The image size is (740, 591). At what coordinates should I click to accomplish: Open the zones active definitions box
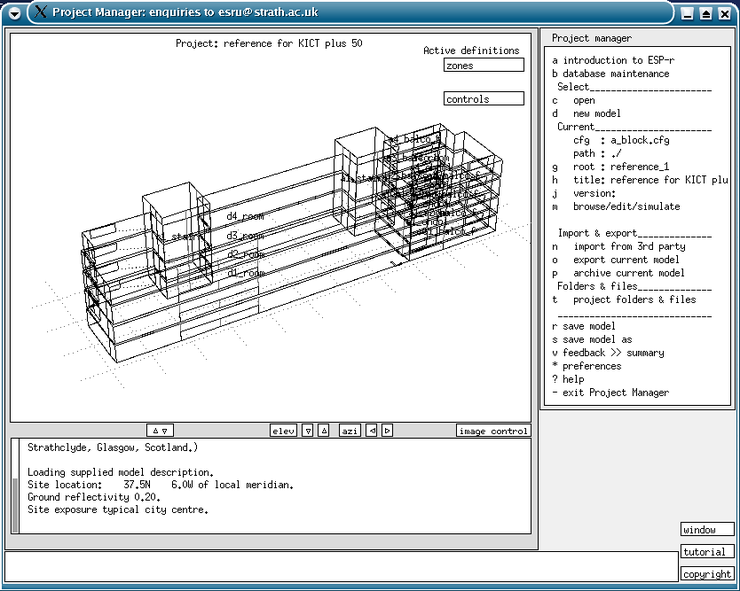pyautogui.click(x=484, y=65)
